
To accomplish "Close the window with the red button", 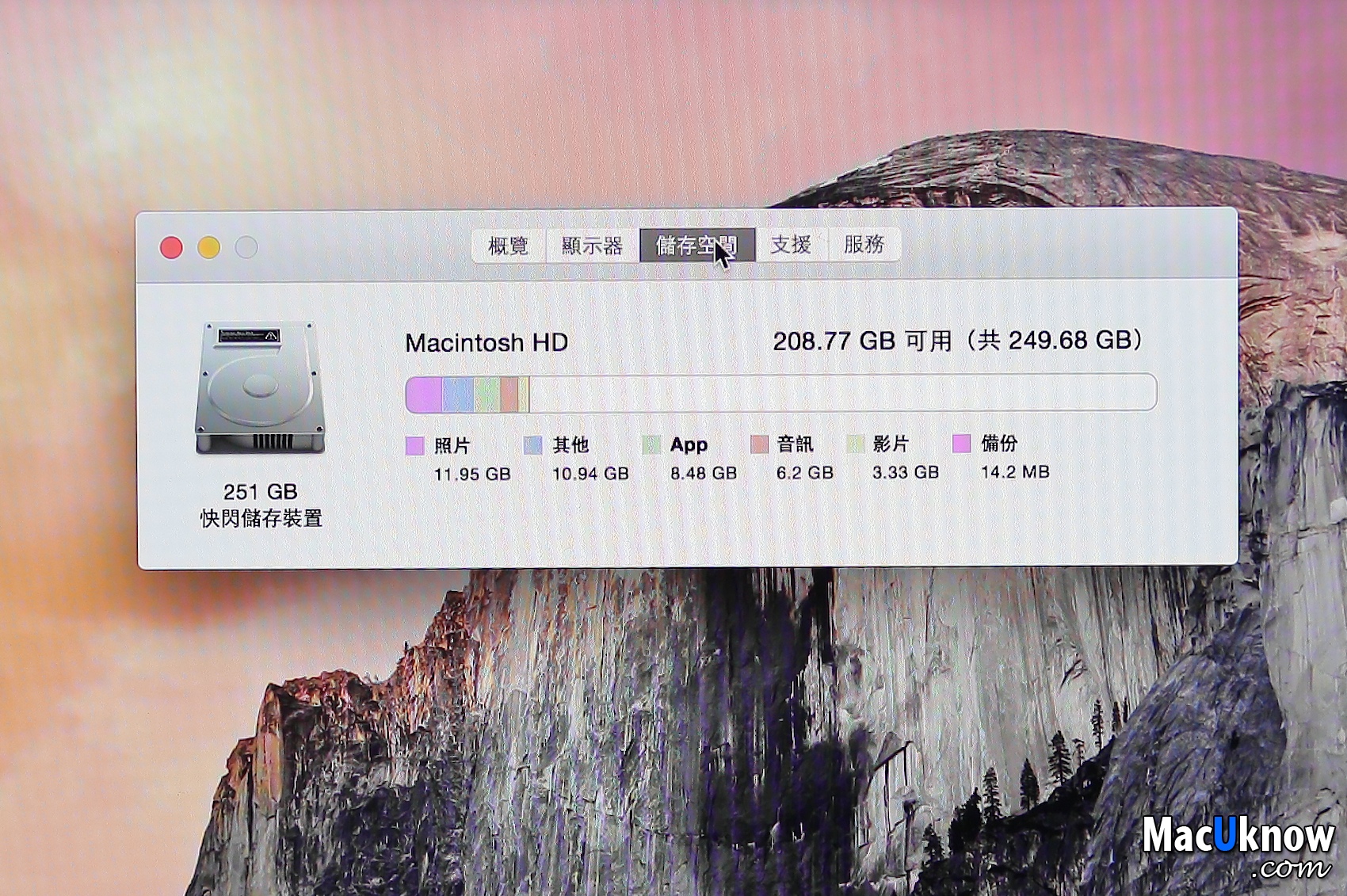I will pyautogui.click(x=171, y=248).
